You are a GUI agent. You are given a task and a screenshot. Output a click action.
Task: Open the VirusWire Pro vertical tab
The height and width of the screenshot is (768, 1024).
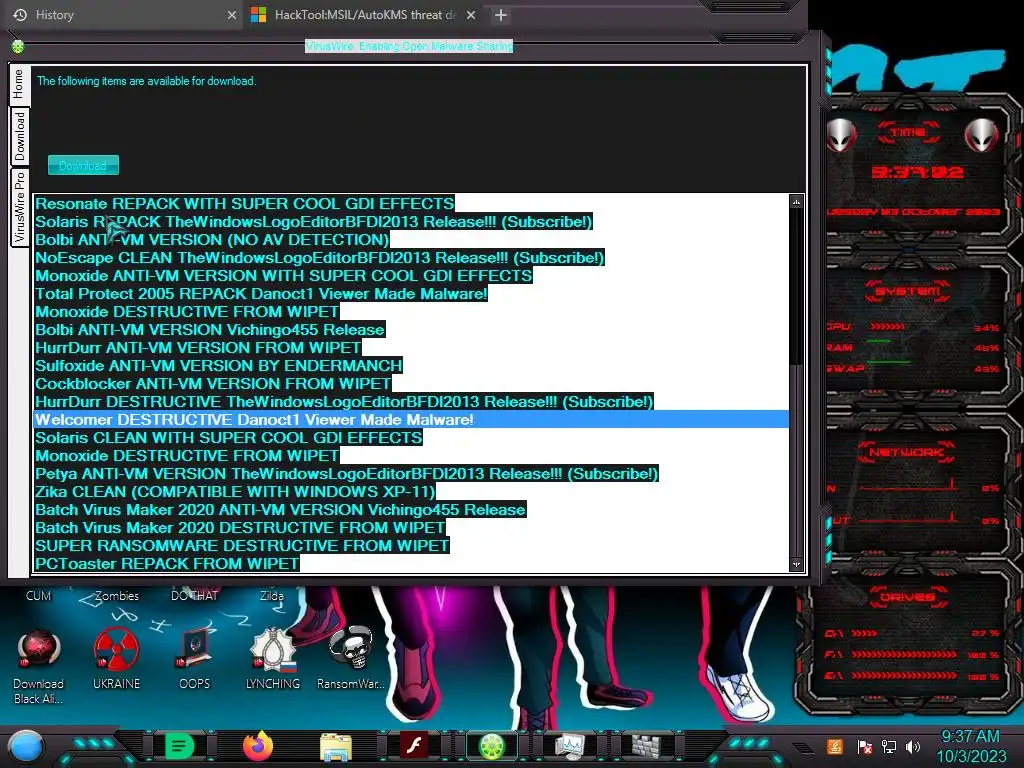19,207
